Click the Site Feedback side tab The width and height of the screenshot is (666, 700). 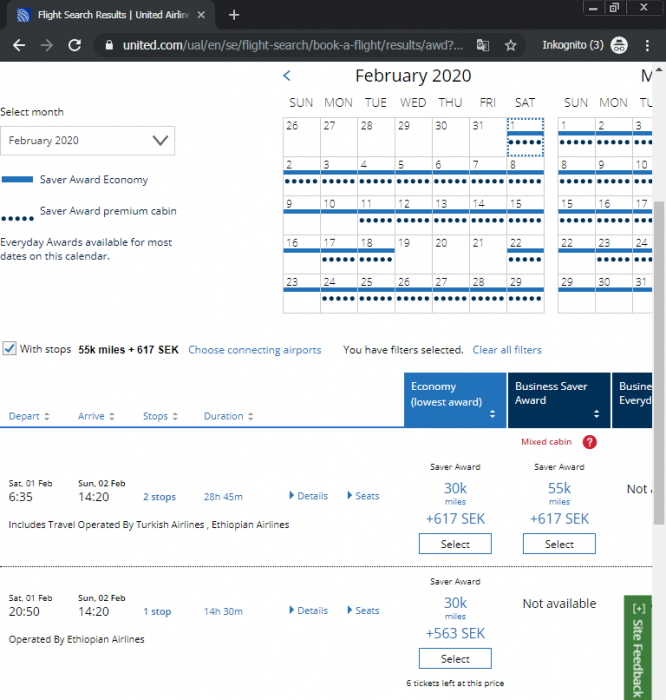[637, 649]
